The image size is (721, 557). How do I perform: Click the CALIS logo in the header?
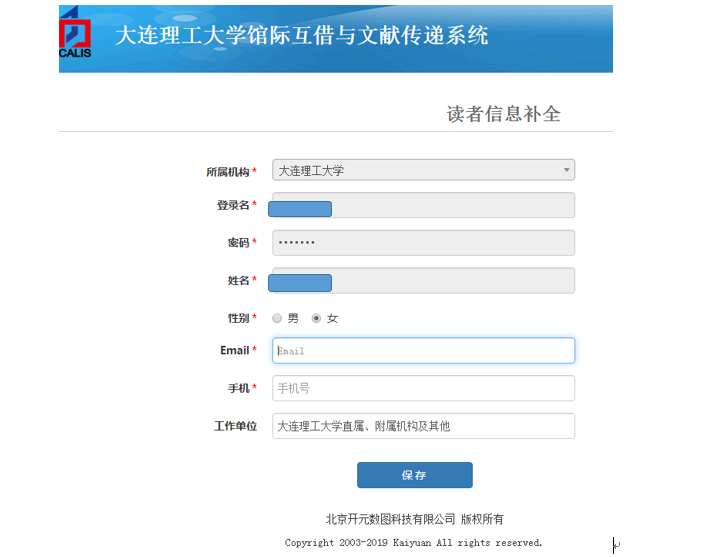coord(75,35)
